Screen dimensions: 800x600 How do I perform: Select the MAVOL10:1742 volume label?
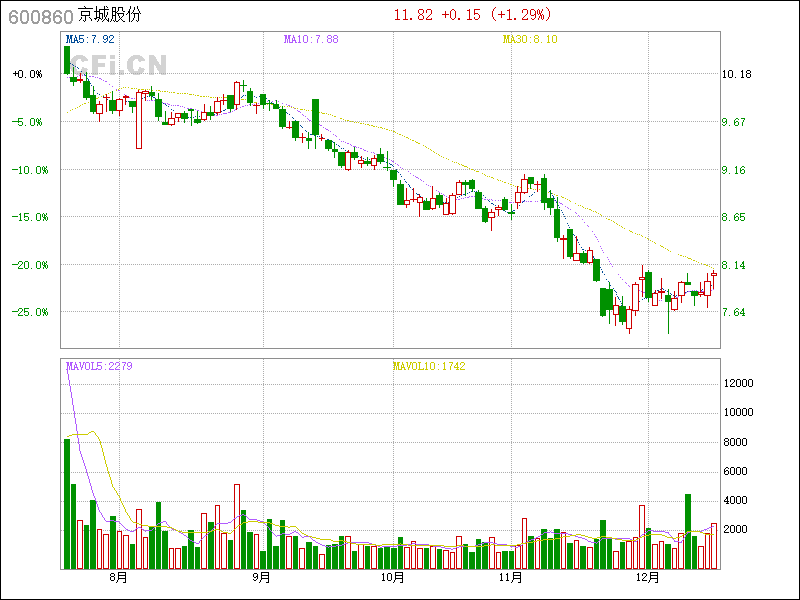pos(428,366)
